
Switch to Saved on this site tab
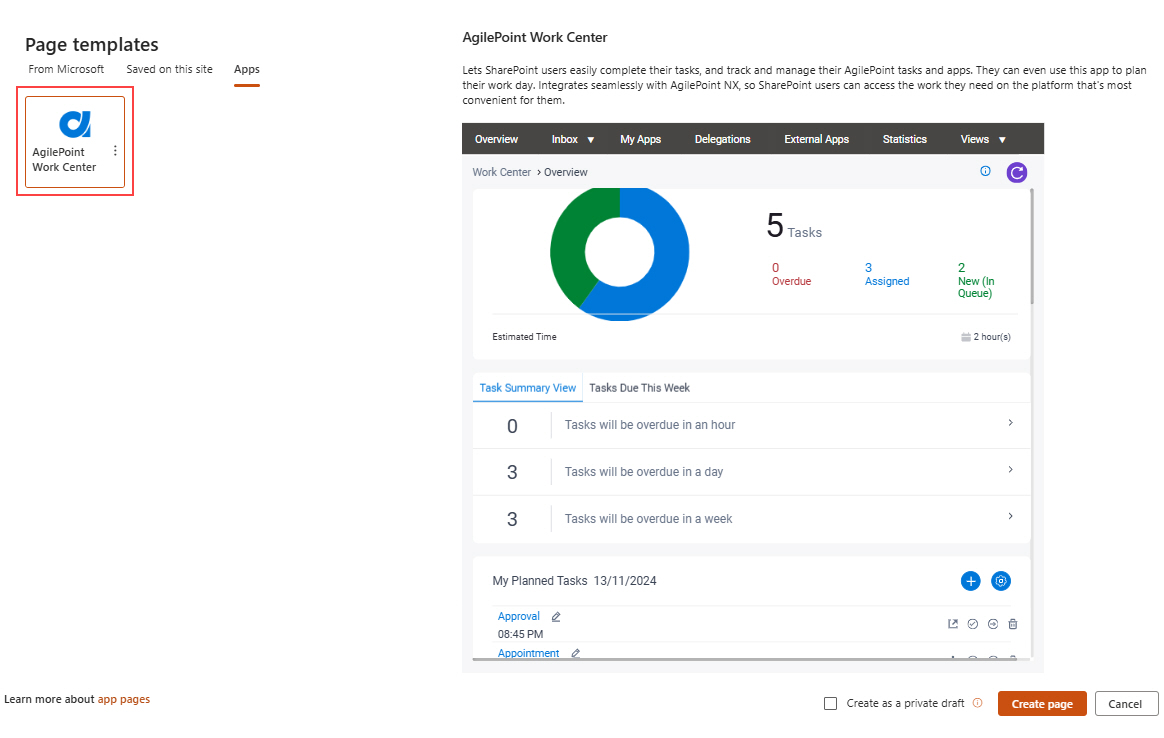(169, 69)
